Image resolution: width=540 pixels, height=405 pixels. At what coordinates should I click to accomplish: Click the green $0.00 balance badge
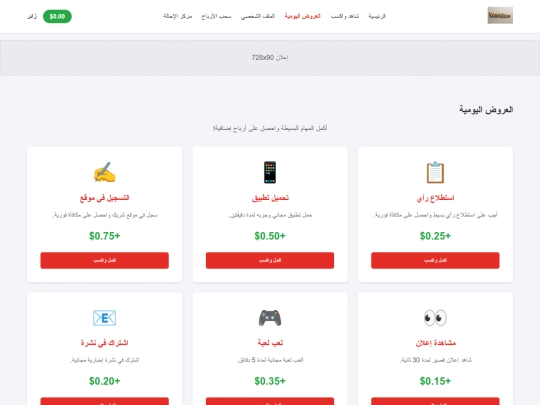tap(57, 16)
